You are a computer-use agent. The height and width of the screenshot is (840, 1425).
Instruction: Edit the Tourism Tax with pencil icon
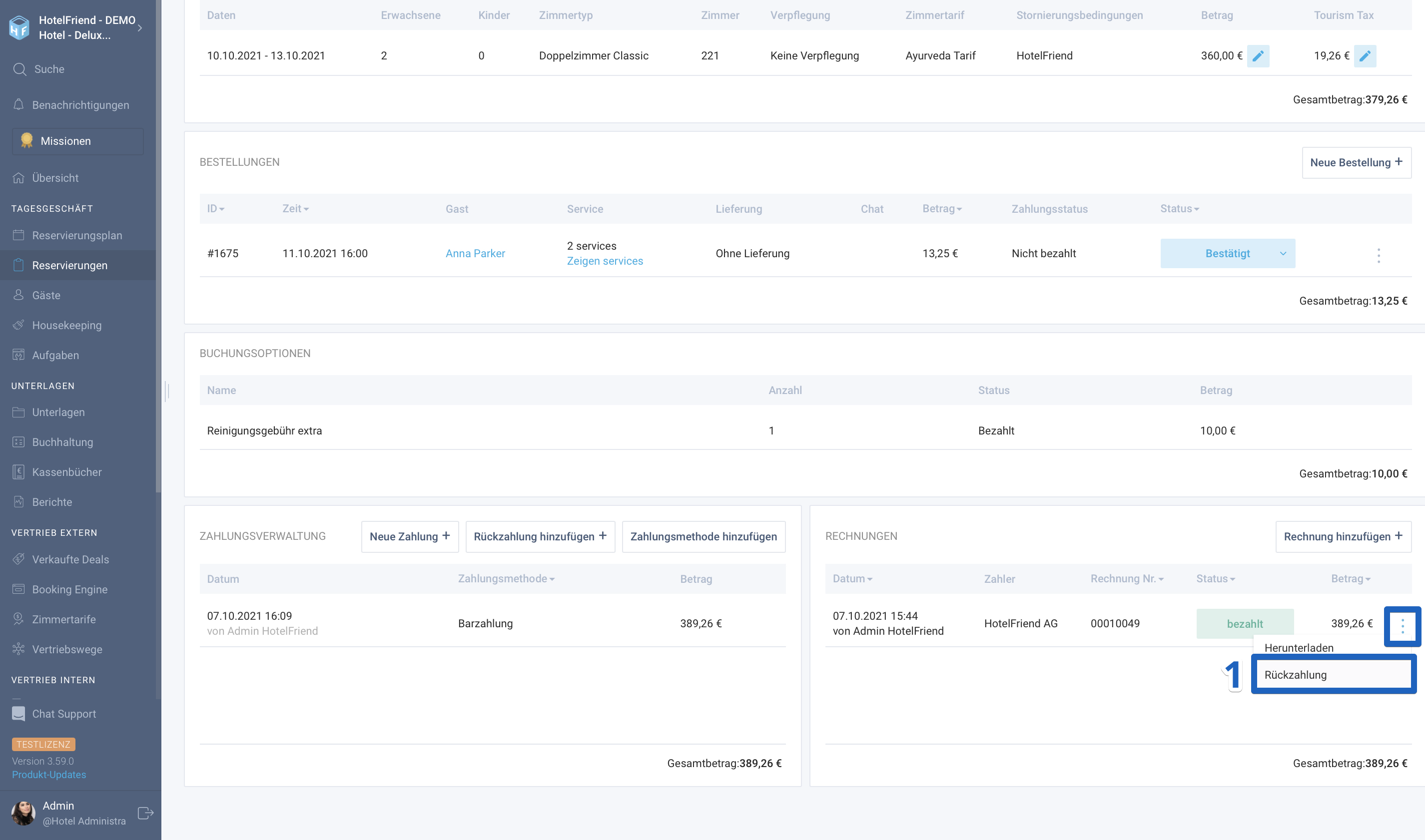1365,55
